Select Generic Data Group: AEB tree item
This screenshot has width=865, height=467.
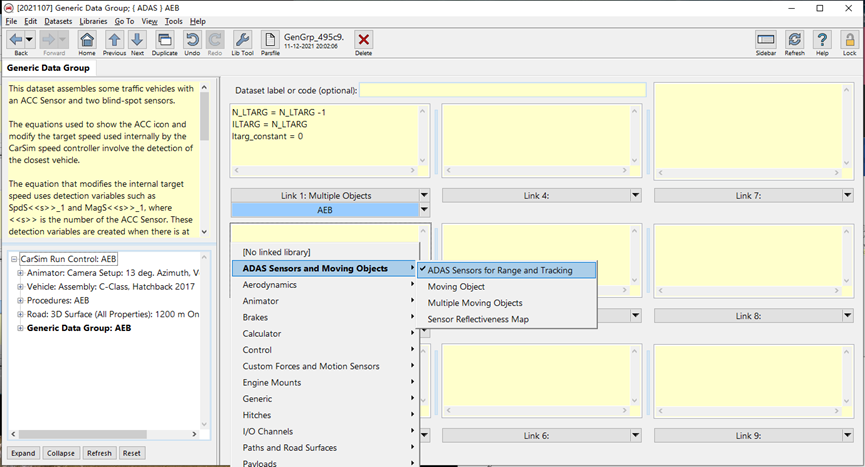pos(79,328)
